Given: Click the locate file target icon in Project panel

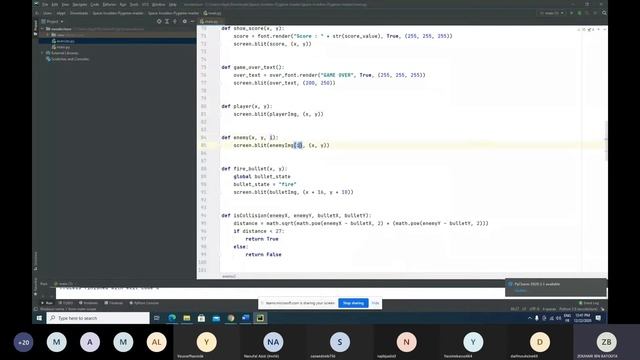Looking at the screenshot, I should point(159,21).
